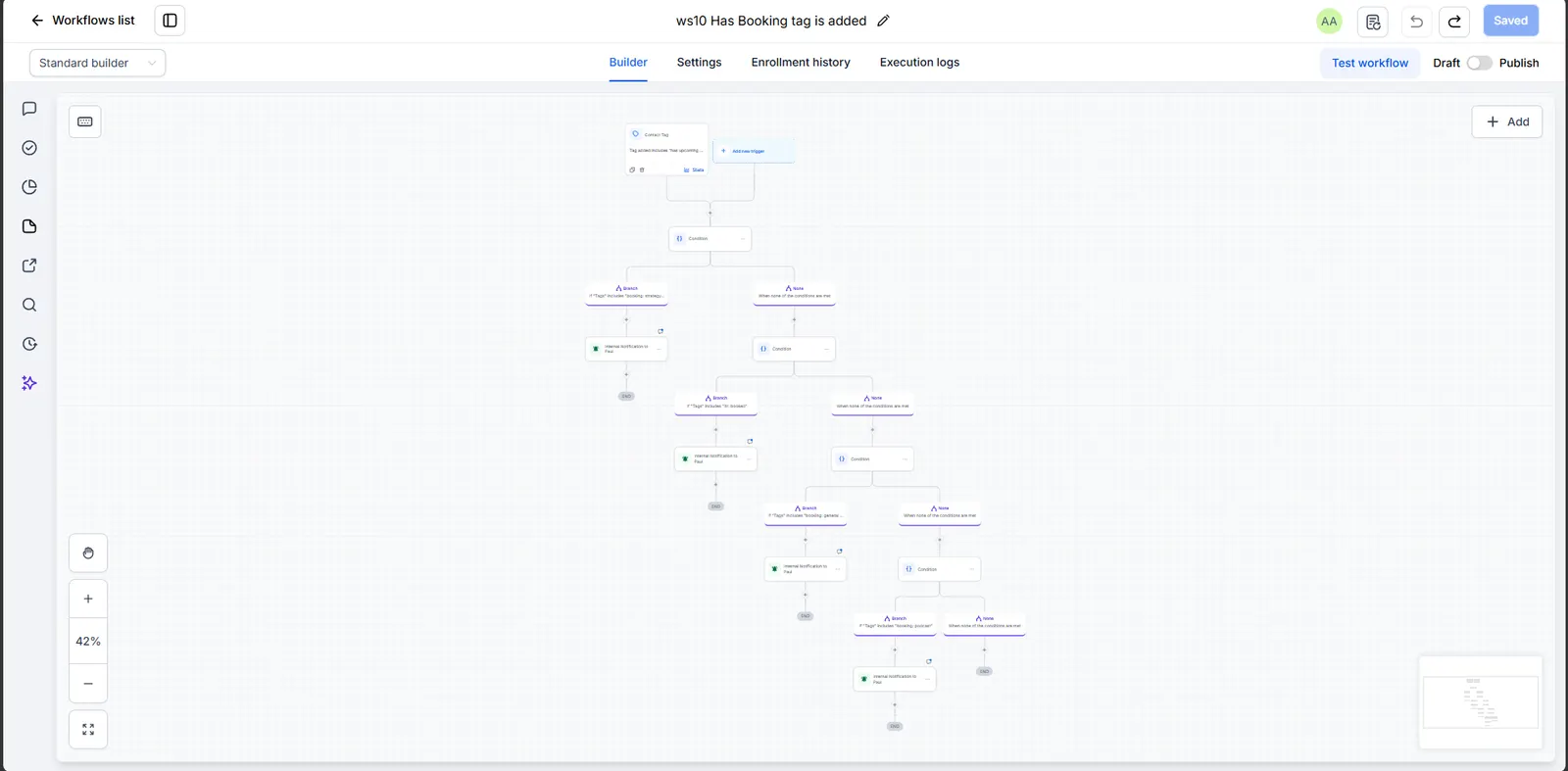Open the AI sparkle icon in left sidebar
The height and width of the screenshot is (771, 1568).
tap(29, 383)
